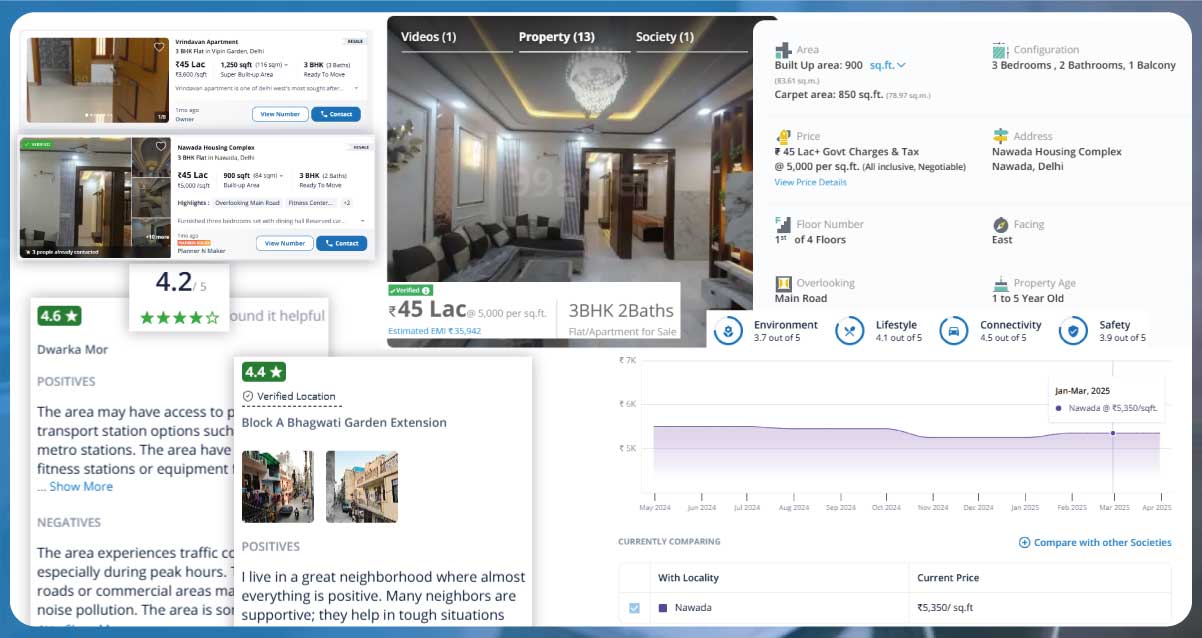
Task: Click the Floor Number icon
Action: 783,224
